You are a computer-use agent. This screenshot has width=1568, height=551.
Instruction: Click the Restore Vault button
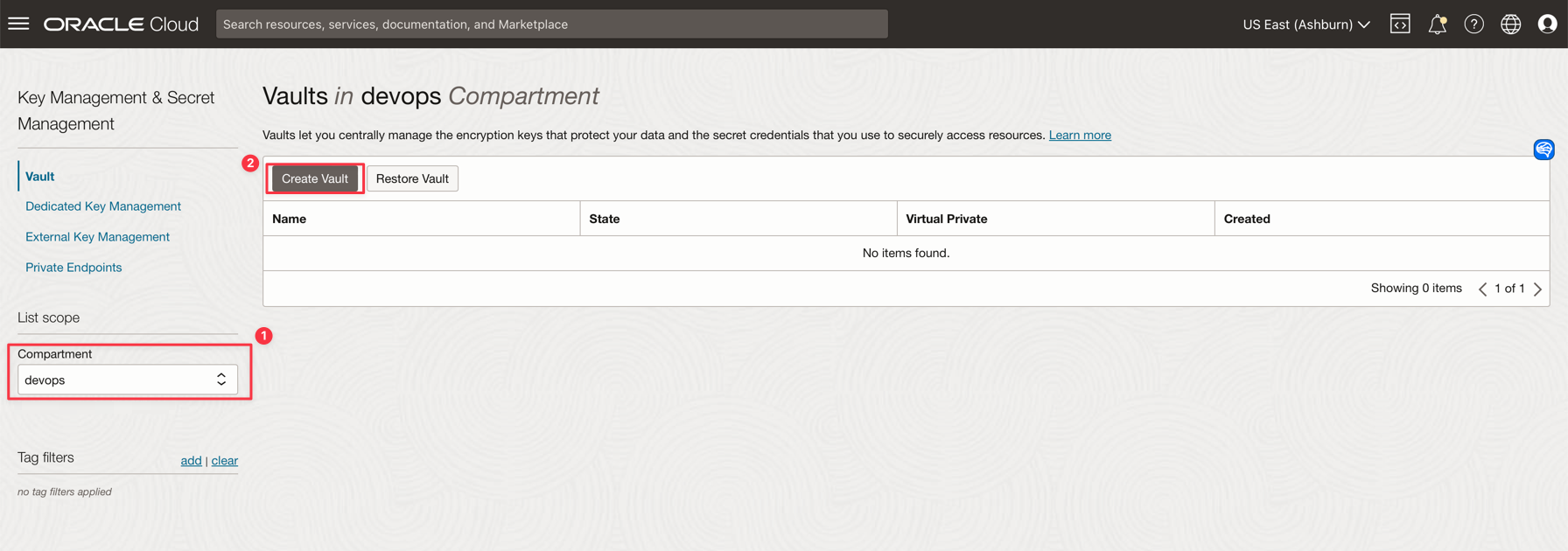click(412, 178)
